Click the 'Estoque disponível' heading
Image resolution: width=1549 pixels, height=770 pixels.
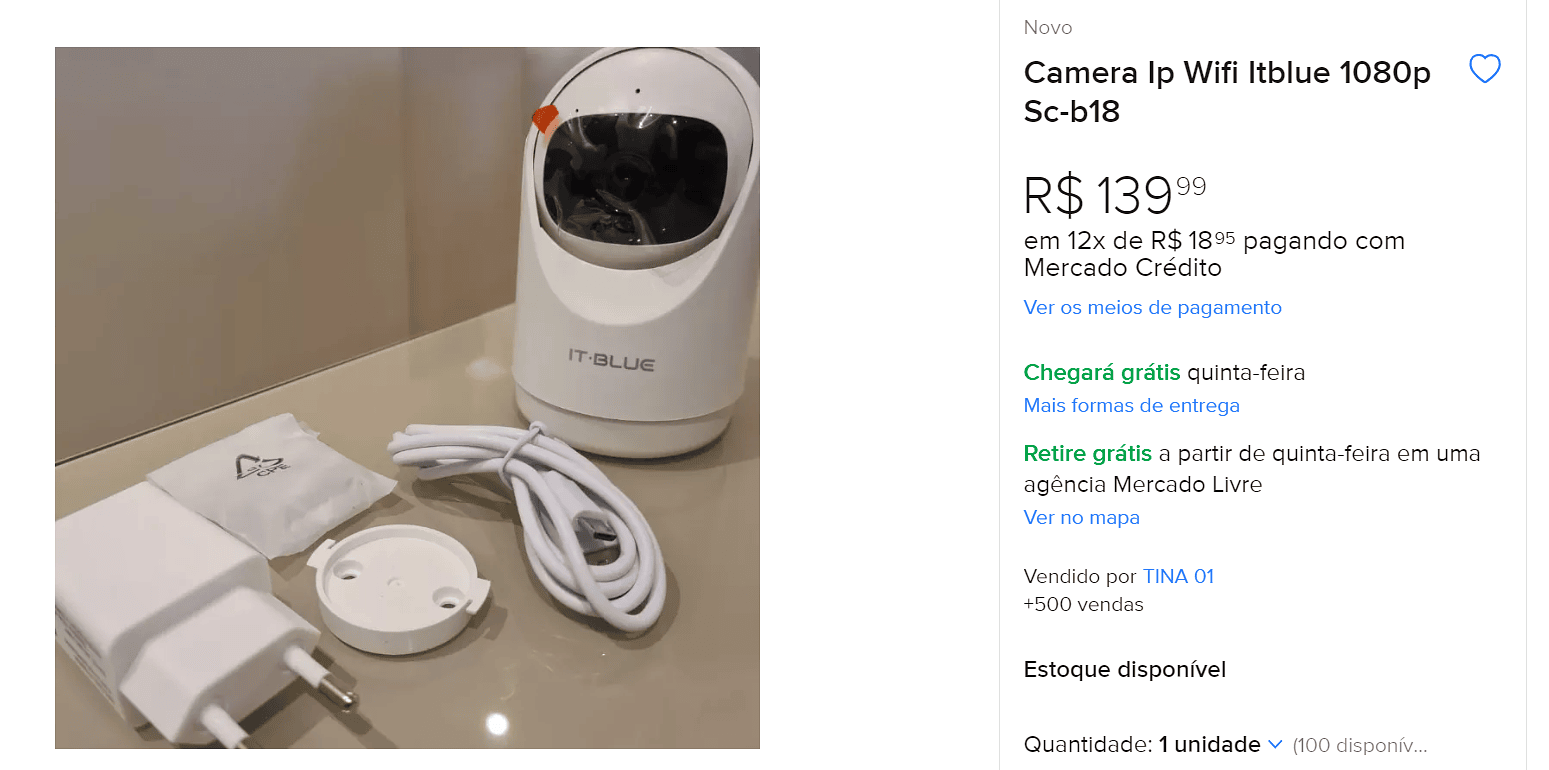coord(1125,669)
